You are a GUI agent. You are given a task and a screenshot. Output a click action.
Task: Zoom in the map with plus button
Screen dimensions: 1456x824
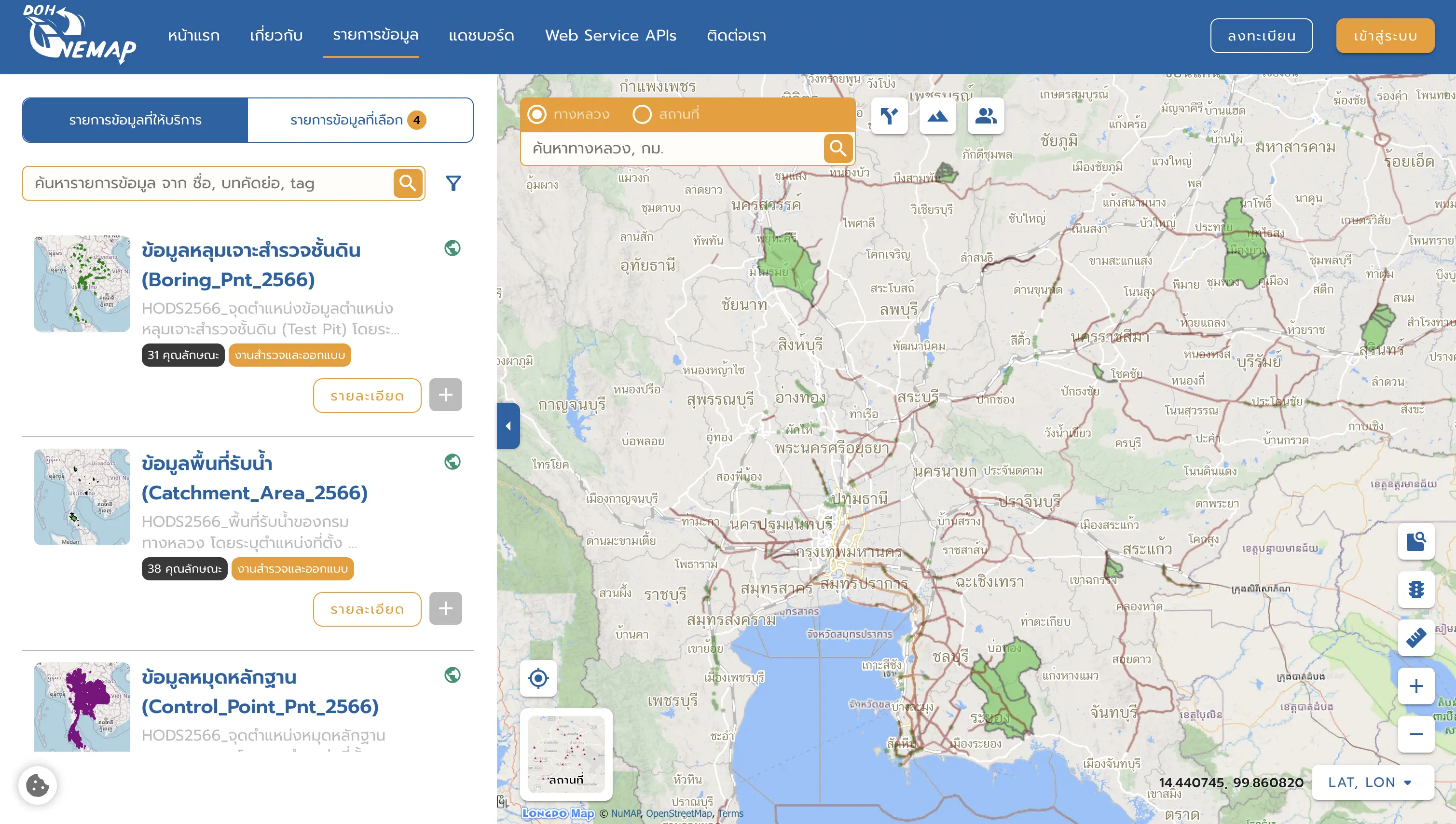click(1416, 686)
